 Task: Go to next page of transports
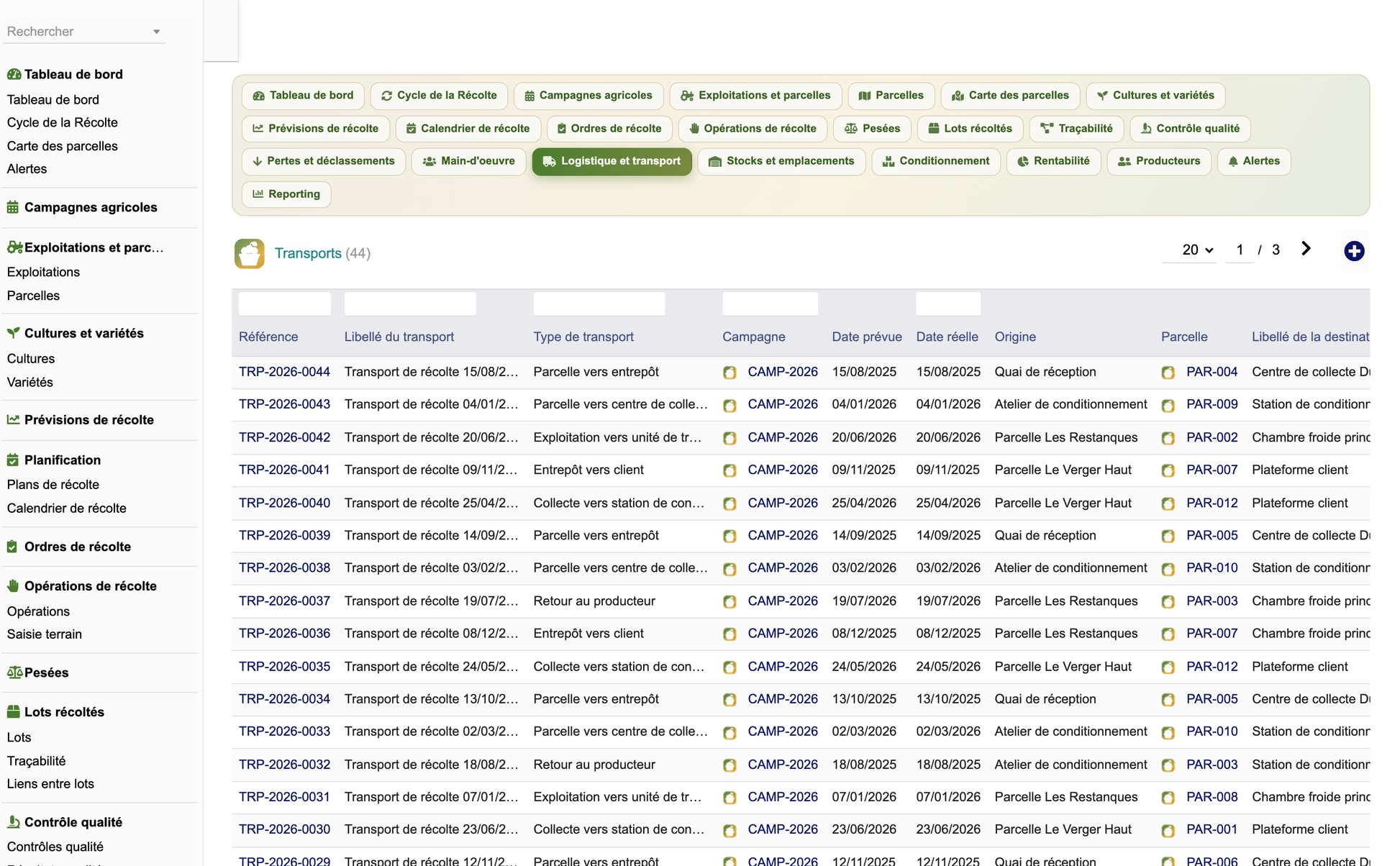[1306, 249]
